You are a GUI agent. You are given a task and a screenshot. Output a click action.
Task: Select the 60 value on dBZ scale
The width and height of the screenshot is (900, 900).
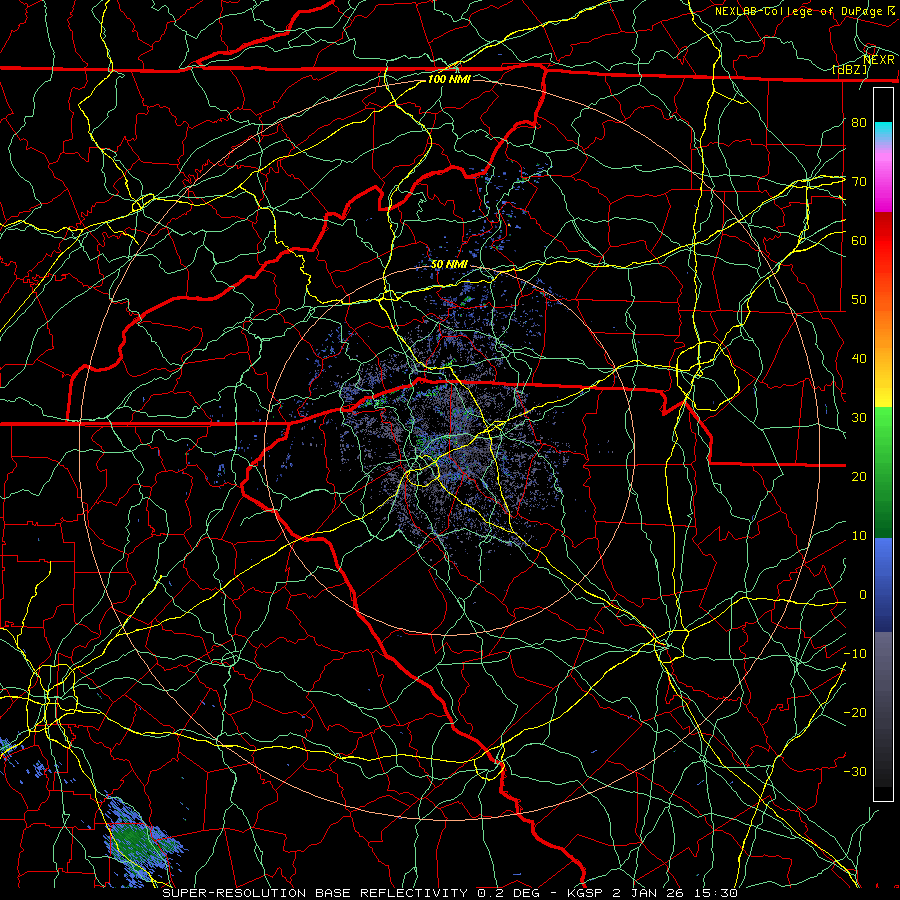click(x=859, y=240)
